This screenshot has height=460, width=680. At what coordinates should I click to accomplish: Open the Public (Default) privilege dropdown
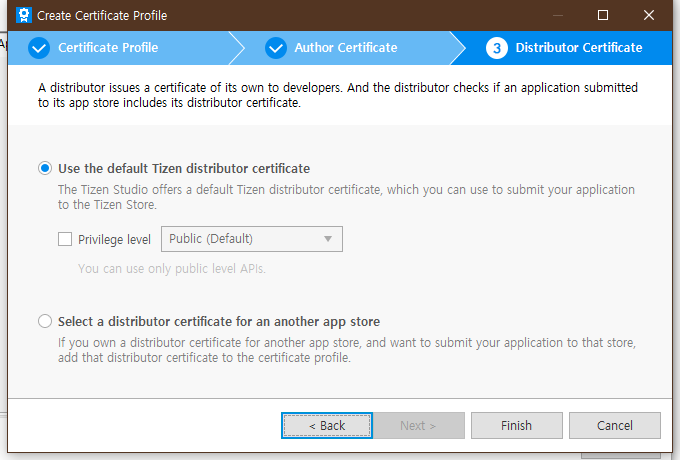click(252, 239)
